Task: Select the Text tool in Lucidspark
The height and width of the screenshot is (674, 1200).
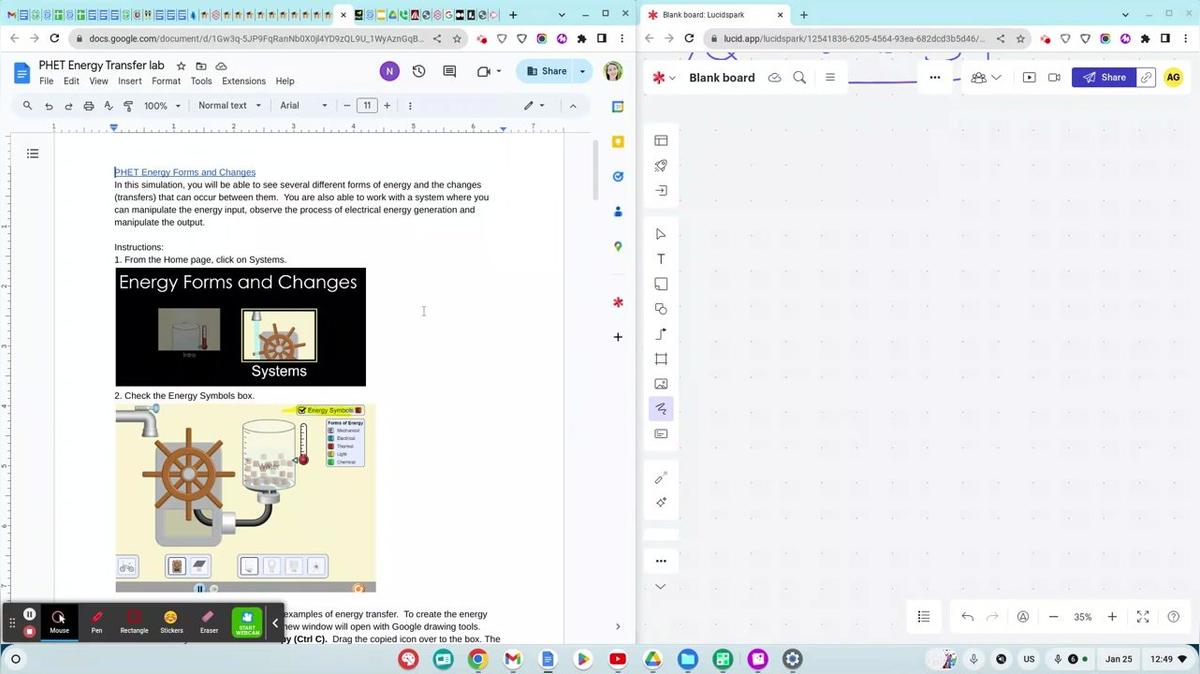Action: click(661, 259)
